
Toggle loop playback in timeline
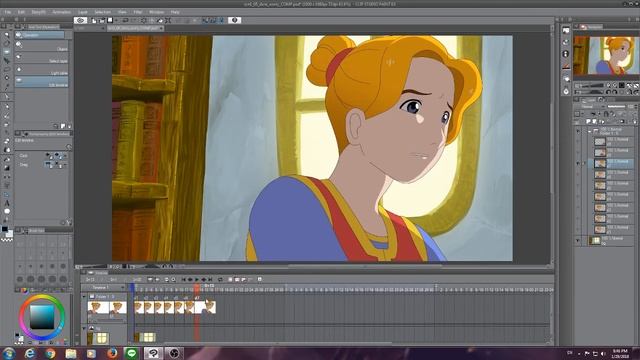point(220,280)
